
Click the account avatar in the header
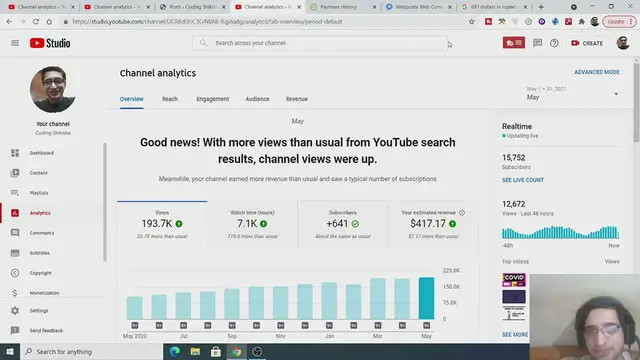pyautogui.click(x=623, y=43)
